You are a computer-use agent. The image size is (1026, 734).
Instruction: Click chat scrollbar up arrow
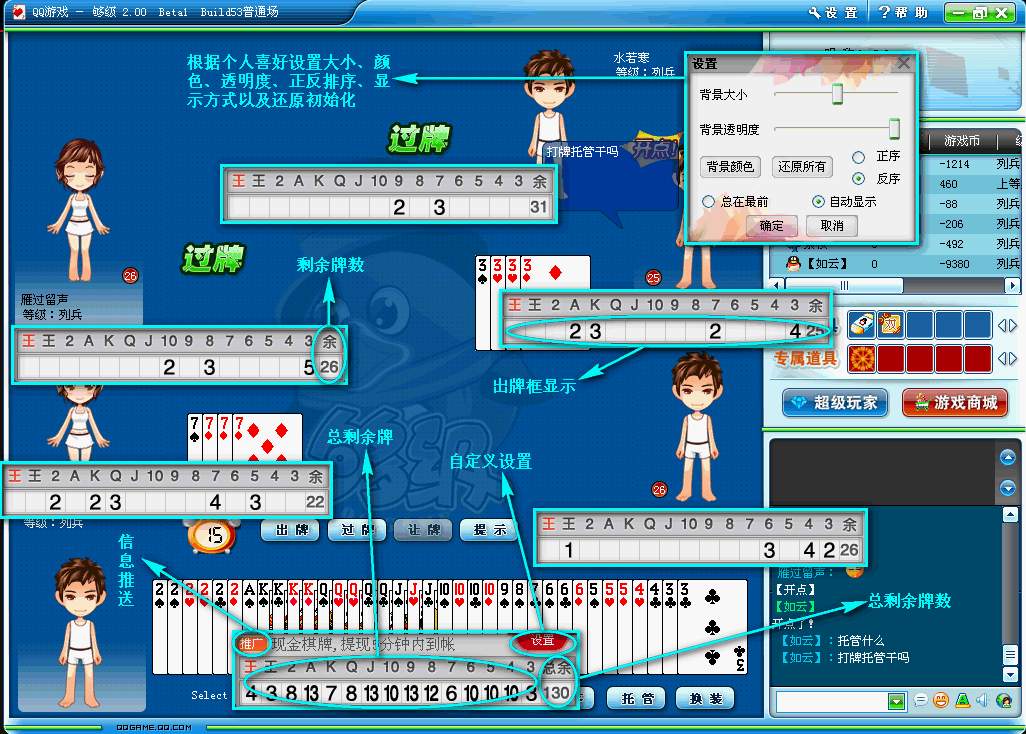(1010, 515)
